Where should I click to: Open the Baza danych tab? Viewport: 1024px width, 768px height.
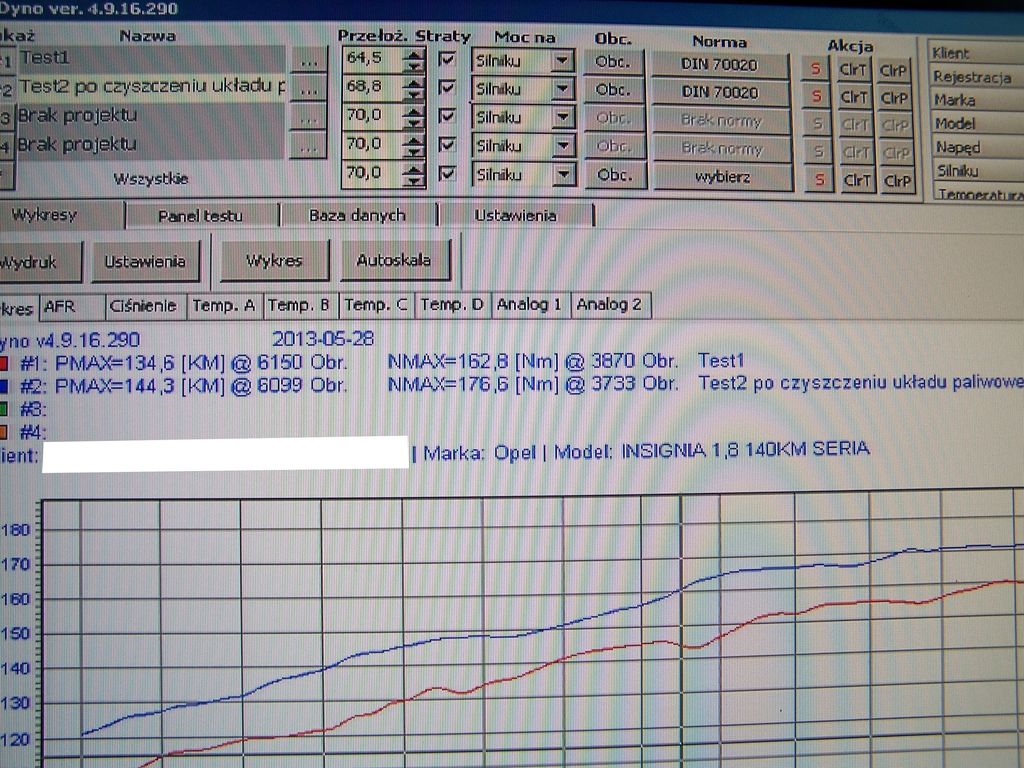click(357, 215)
